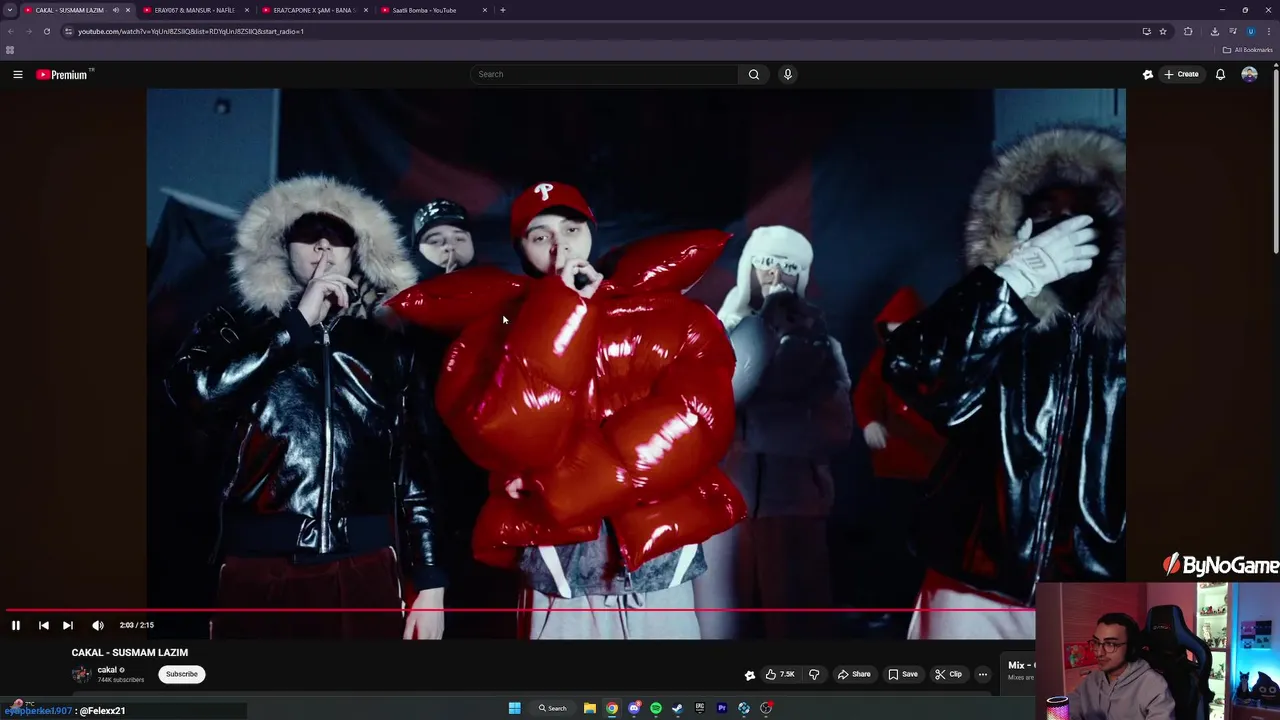Open Steam from taskbar
The image size is (1280, 720).
tap(677, 708)
